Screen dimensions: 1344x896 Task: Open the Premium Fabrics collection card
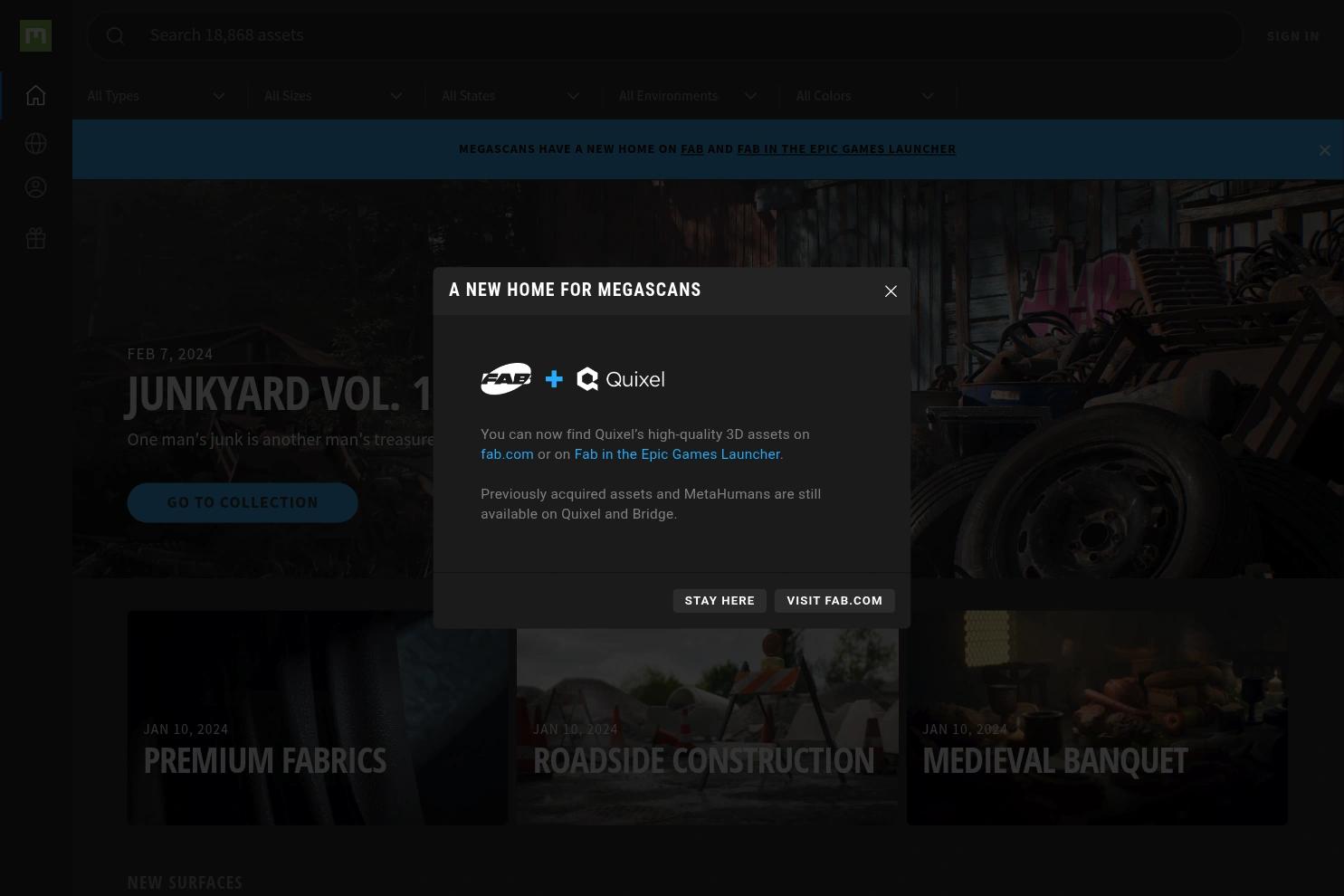coord(318,718)
